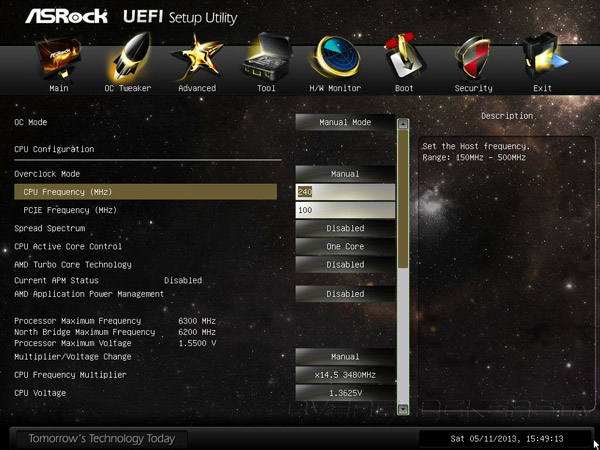The width and height of the screenshot is (600, 450).
Task: Click the 'Current APM Status' text
Action: (56, 280)
